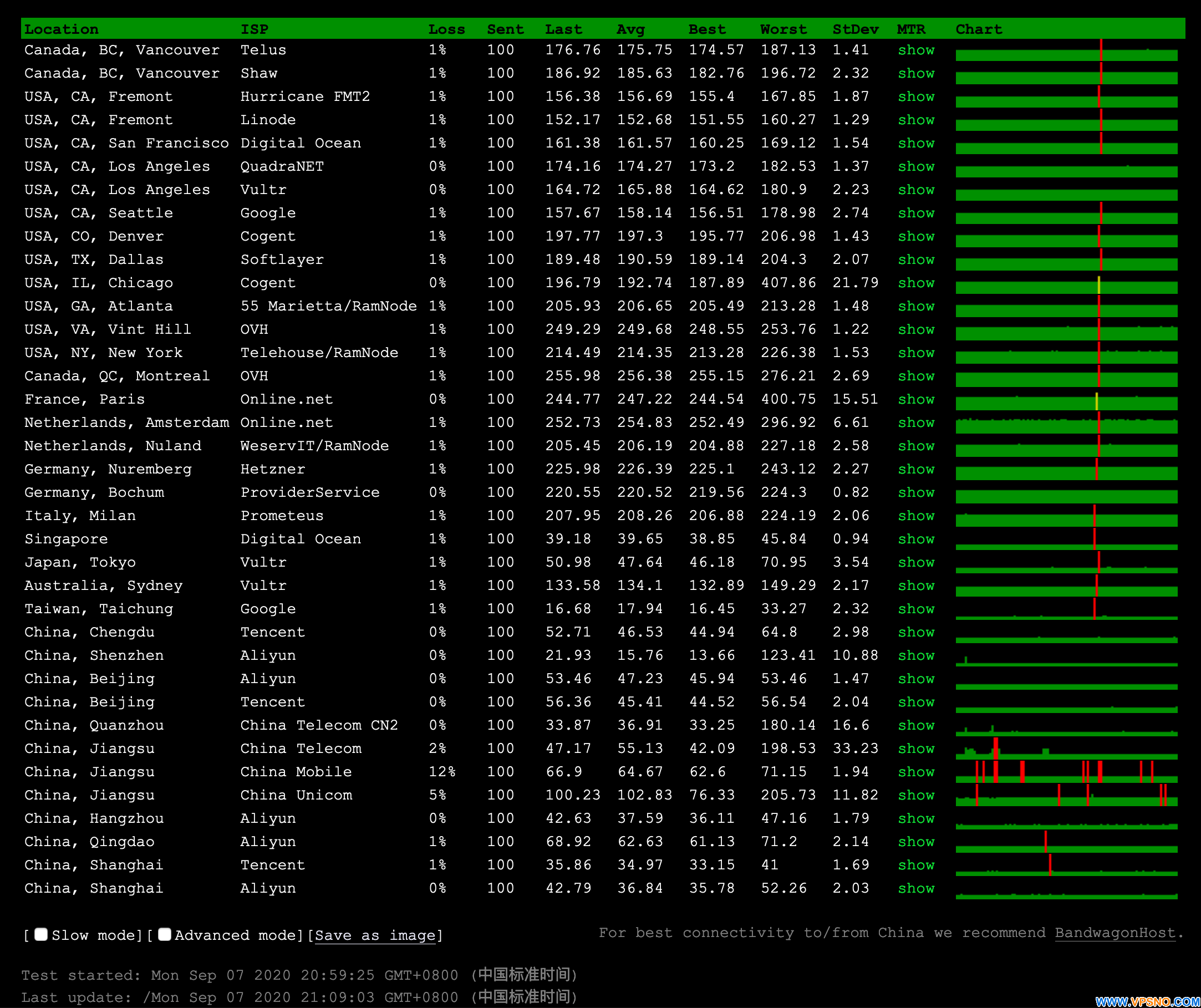The width and height of the screenshot is (1201, 1008).
Task: Show MTR for Los Angeles Vultr
Action: pyautogui.click(x=916, y=190)
